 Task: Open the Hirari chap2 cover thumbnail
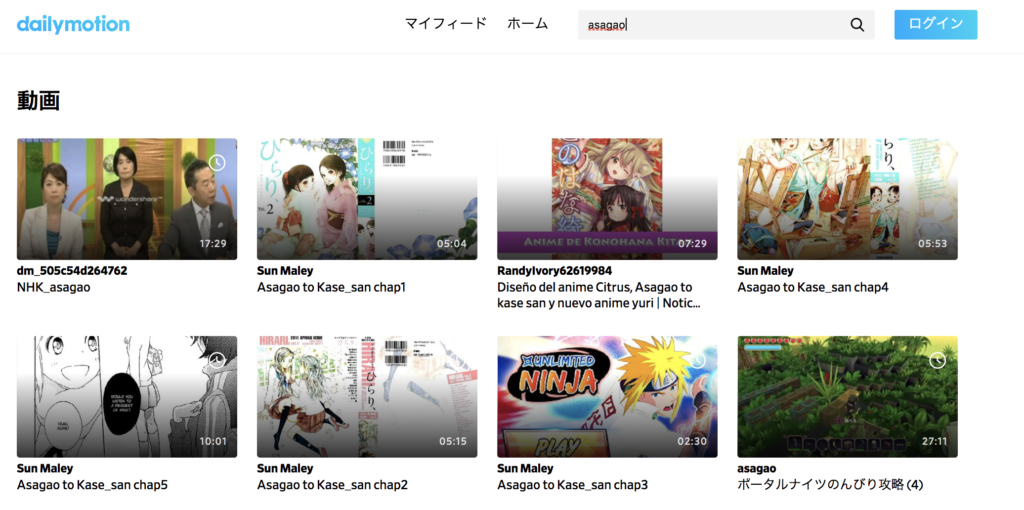tap(367, 396)
